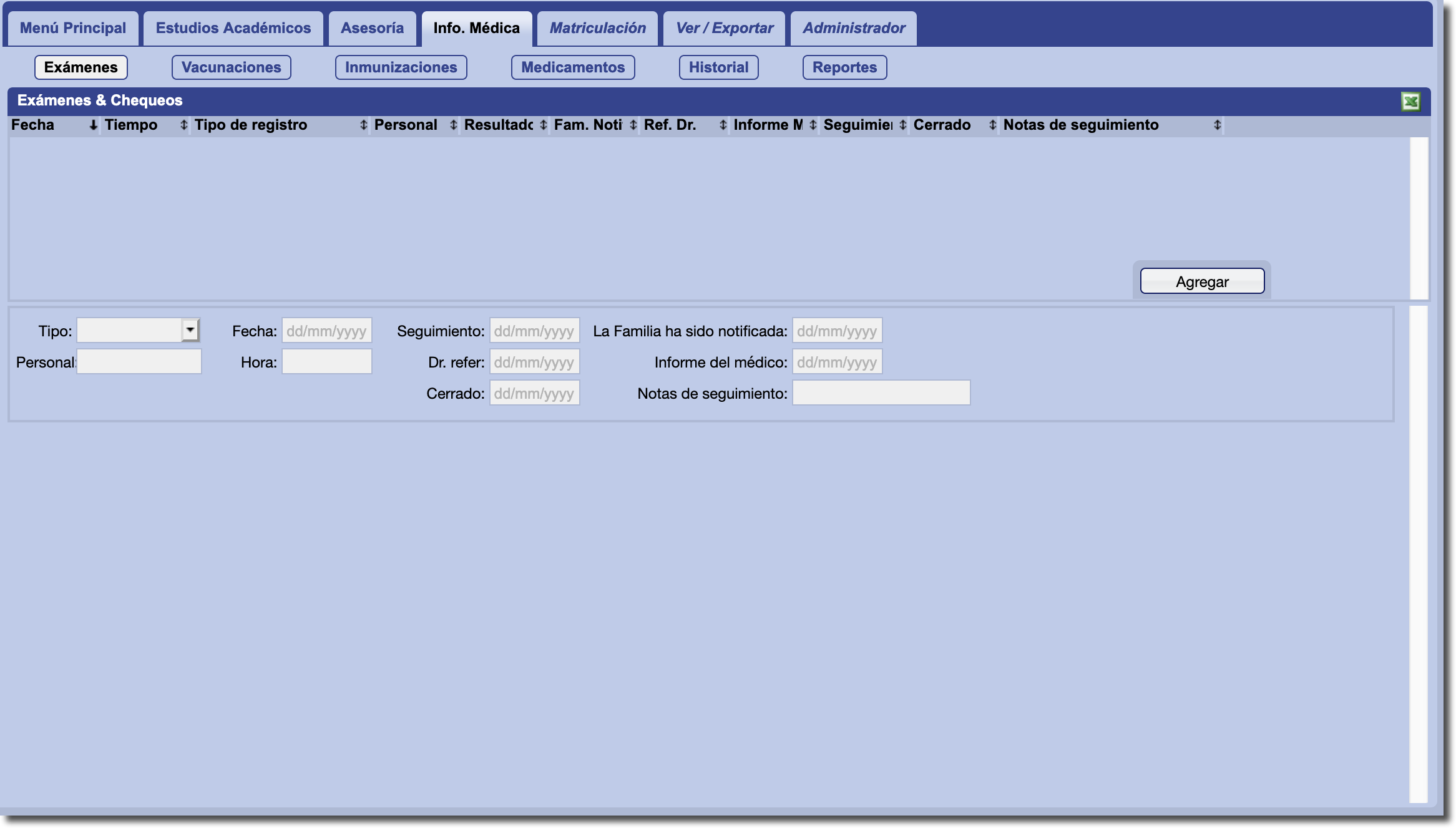Screen dimensions: 1456x828
Task: Focus the Notas de seguimiento text field
Action: click(x=881, y=393)
